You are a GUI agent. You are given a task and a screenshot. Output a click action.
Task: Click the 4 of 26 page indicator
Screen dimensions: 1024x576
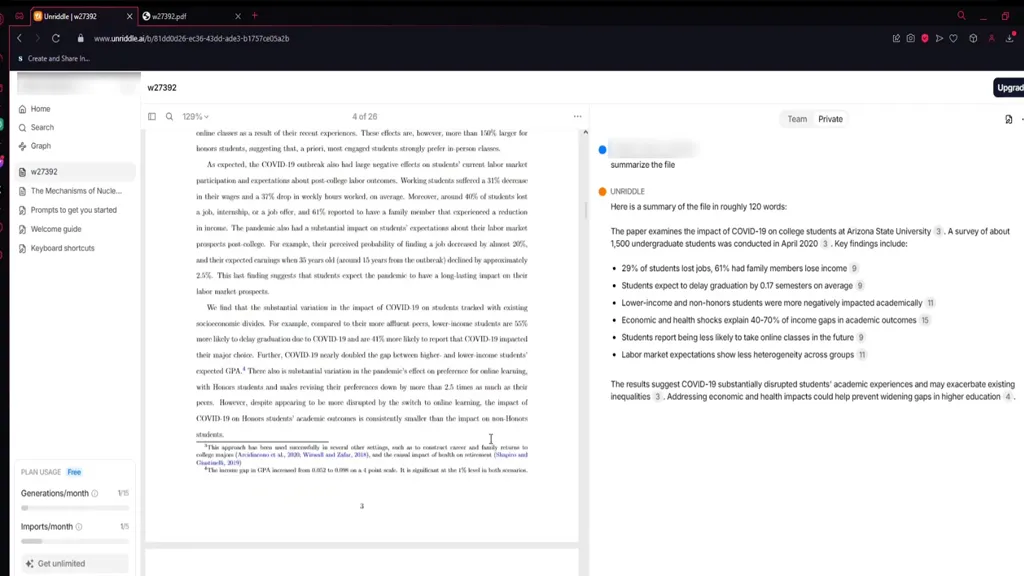[x=364, y=116]
